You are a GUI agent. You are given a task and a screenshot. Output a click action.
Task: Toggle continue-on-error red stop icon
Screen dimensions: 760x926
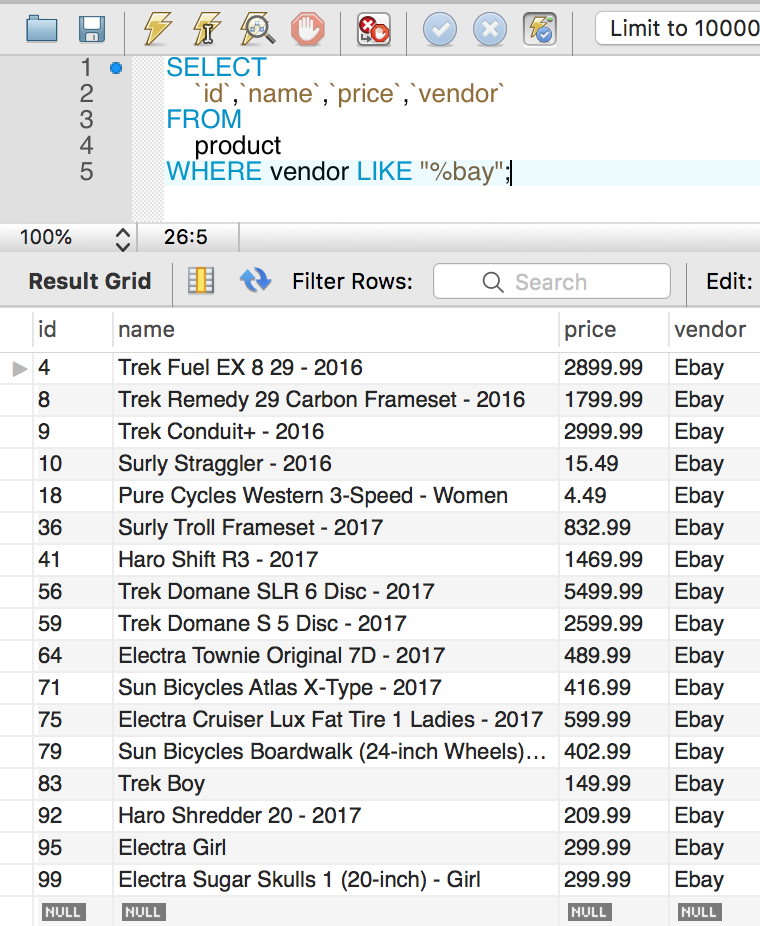click(x=374, y=29)
